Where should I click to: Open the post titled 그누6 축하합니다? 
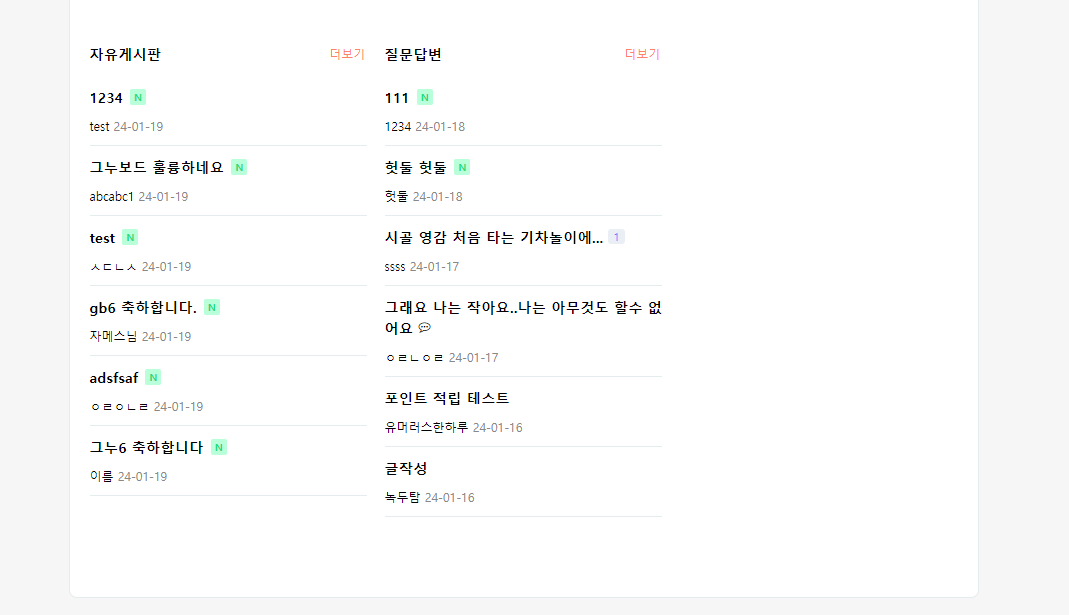click(x=146, y=447)
